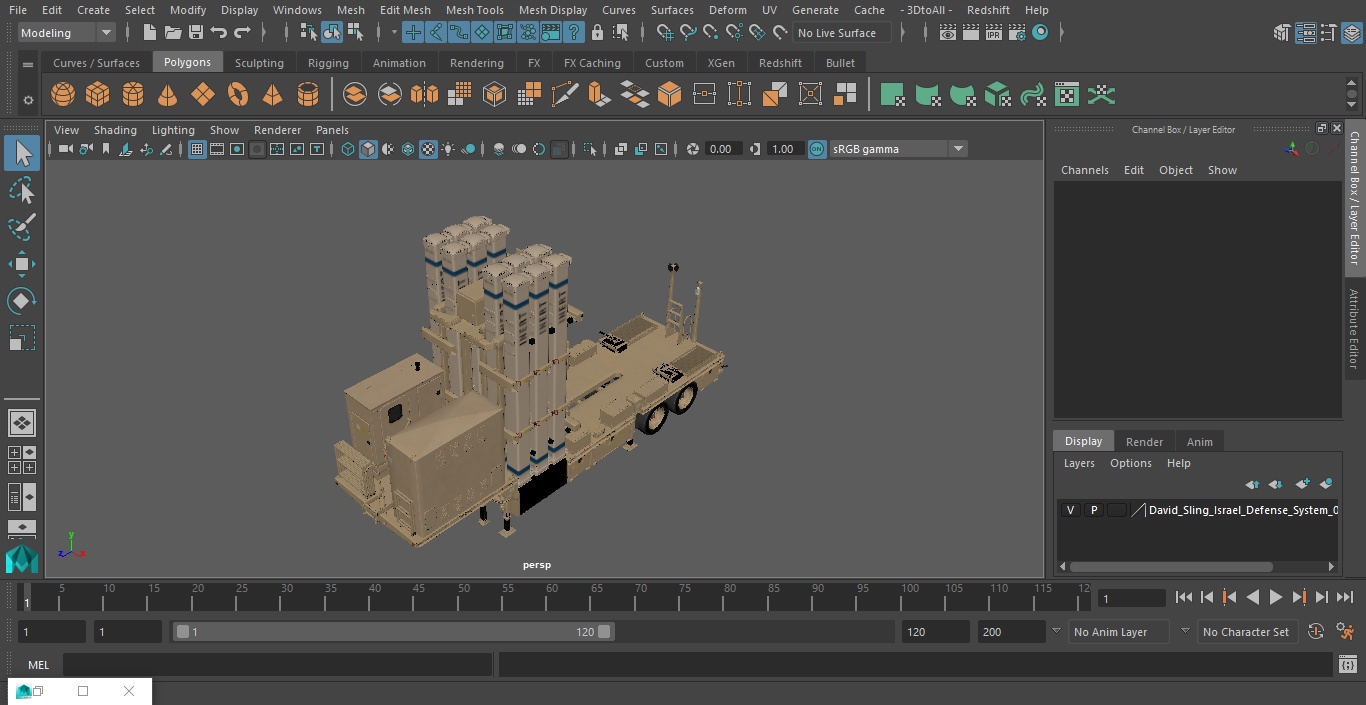This screenshot has width=1366, height=705.
Task: Click the shelf settings gear icon
Action: (x=28, y=99)
